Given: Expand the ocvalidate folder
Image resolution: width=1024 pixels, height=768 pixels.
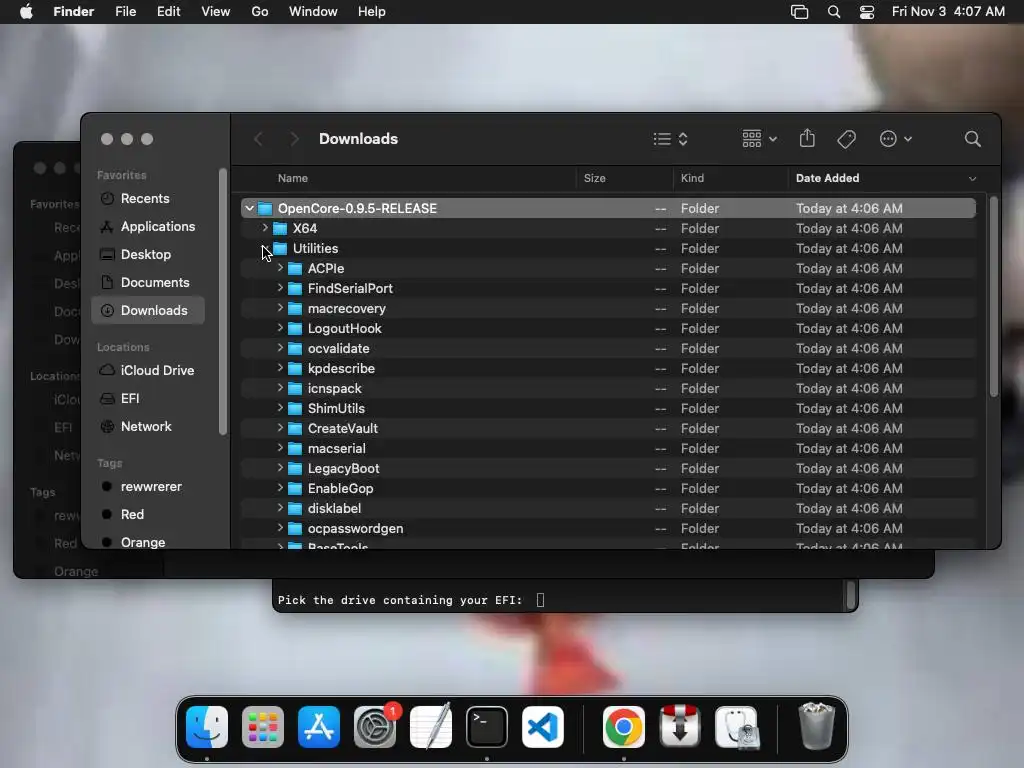Looking at the screenshot, I should pyautogui.click(x=280, y=348).
